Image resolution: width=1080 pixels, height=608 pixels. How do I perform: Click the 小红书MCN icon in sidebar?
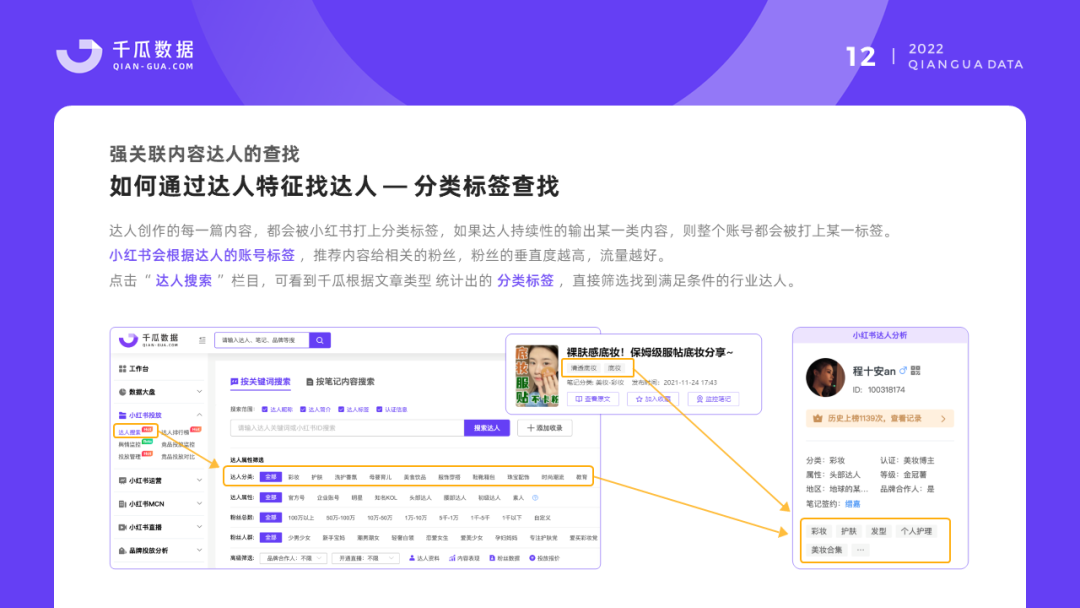click(x=123, y=504)
